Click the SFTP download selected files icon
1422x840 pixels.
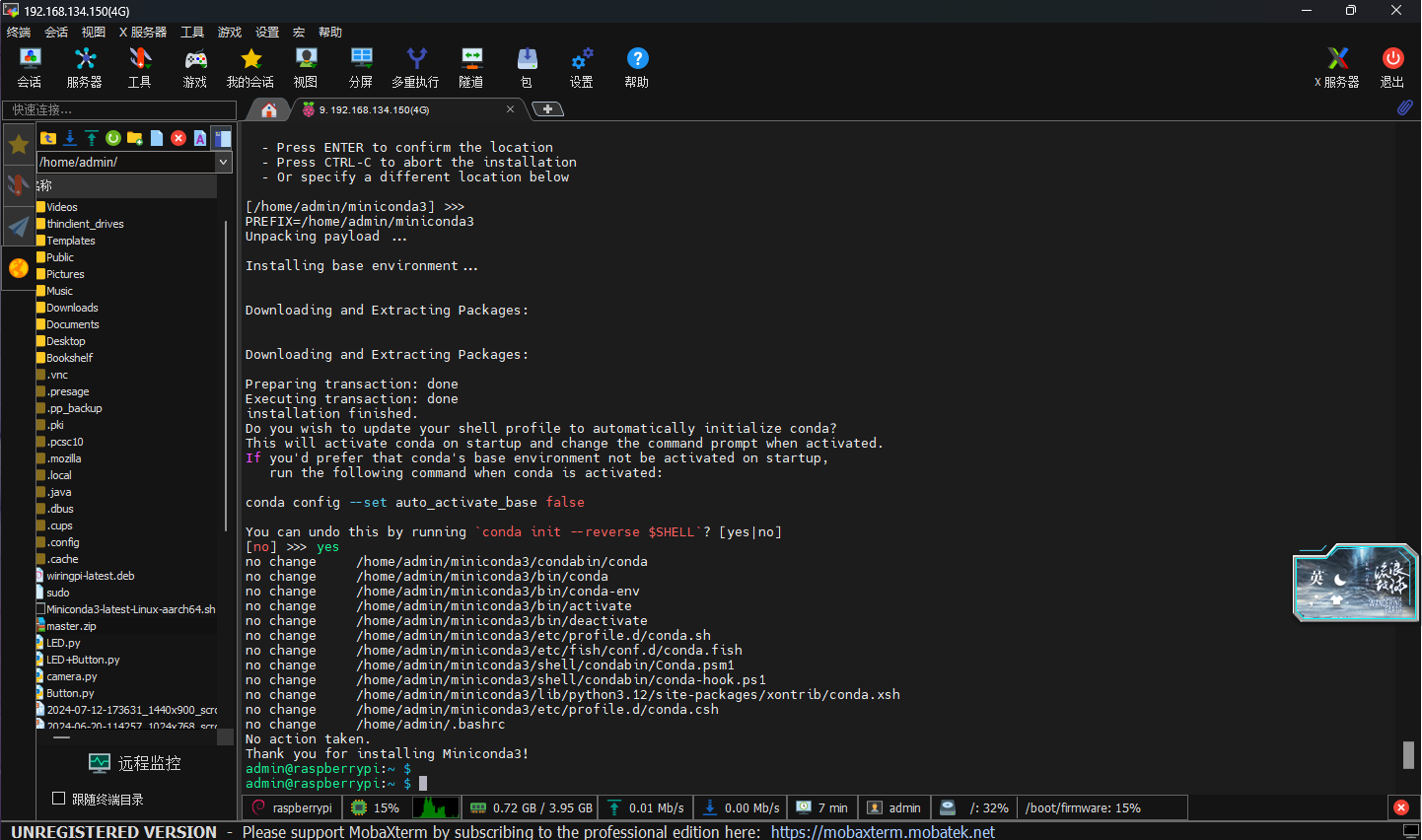(x=70, y=138)
